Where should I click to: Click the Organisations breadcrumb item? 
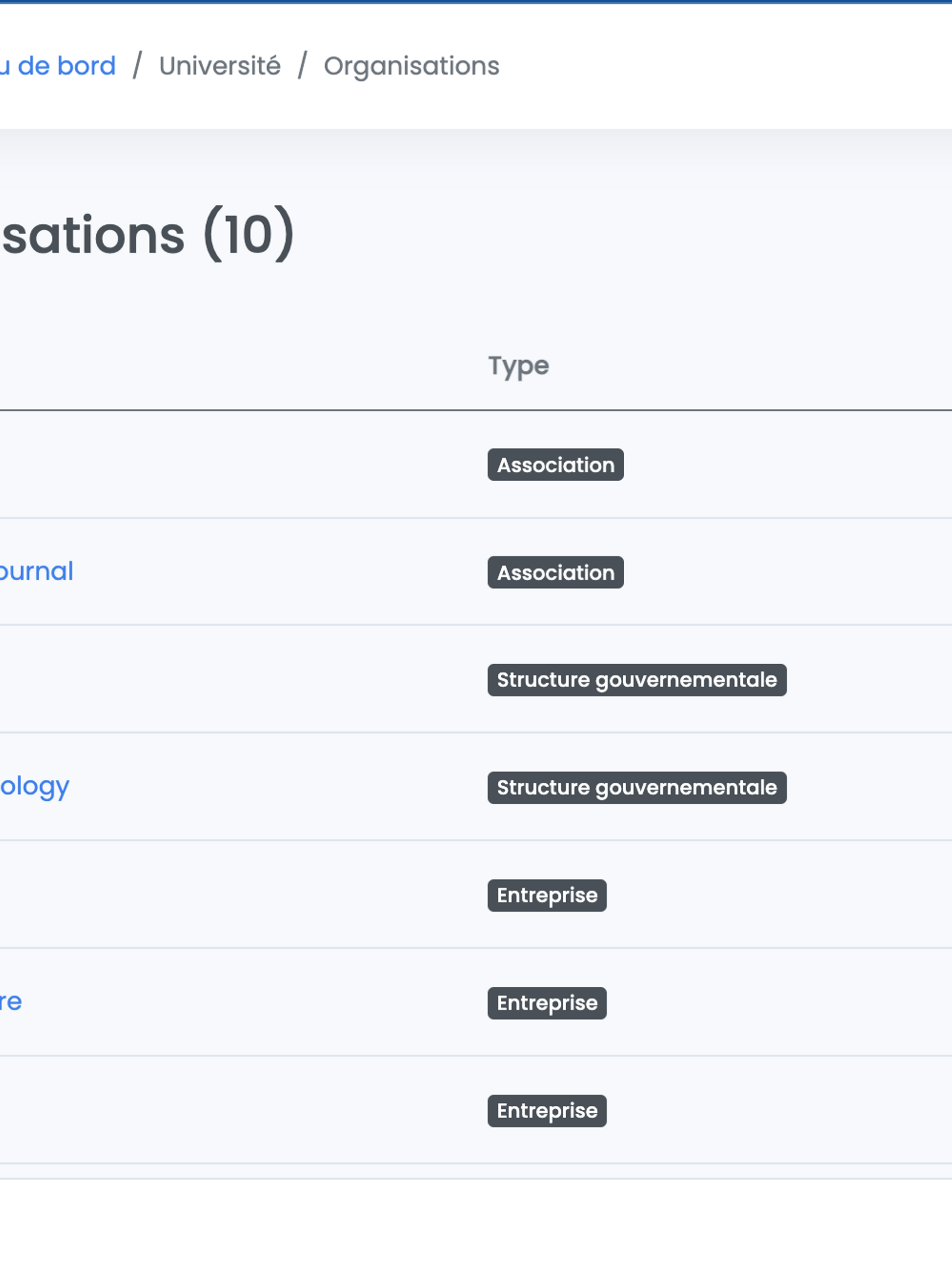coord(412,66)
